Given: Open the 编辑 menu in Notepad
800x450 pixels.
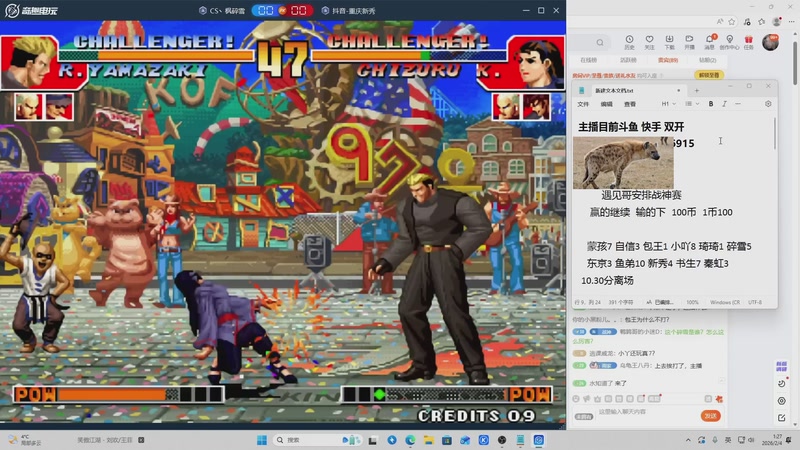Looking at the screenshot, I should (607, 104).
